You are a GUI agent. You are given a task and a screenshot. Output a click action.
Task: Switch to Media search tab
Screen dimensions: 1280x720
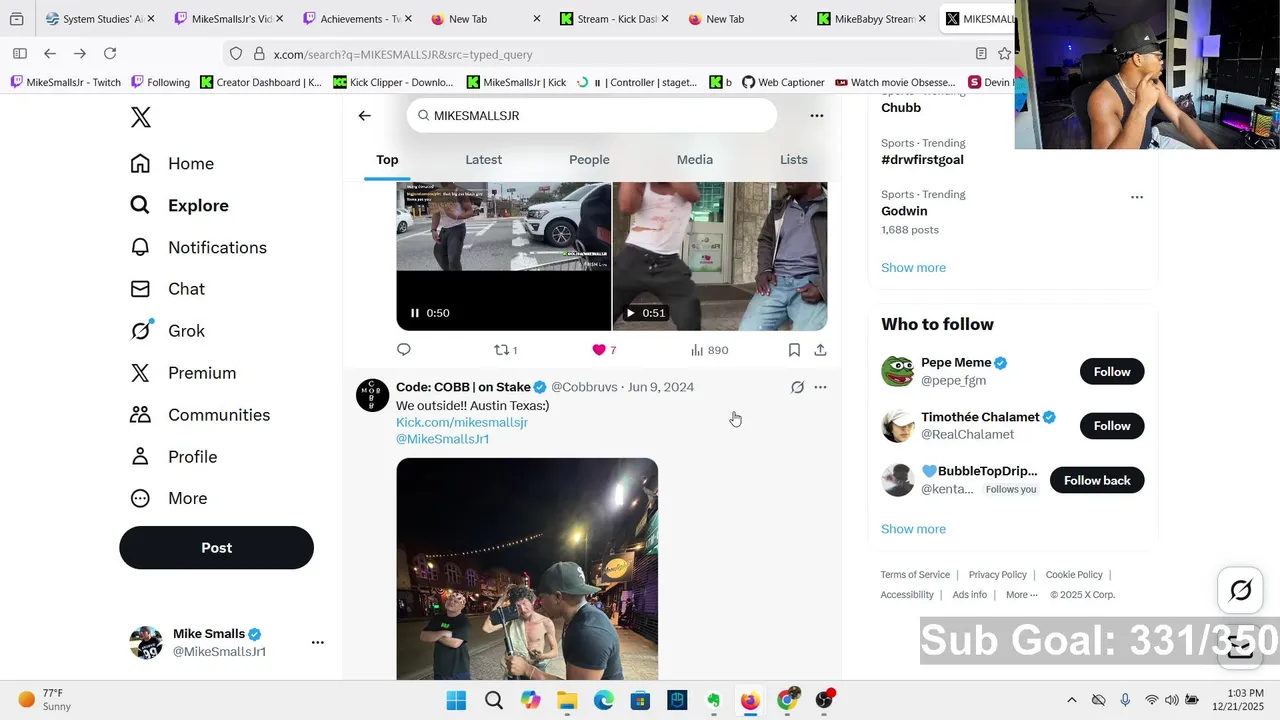click(x=694, y=160)
